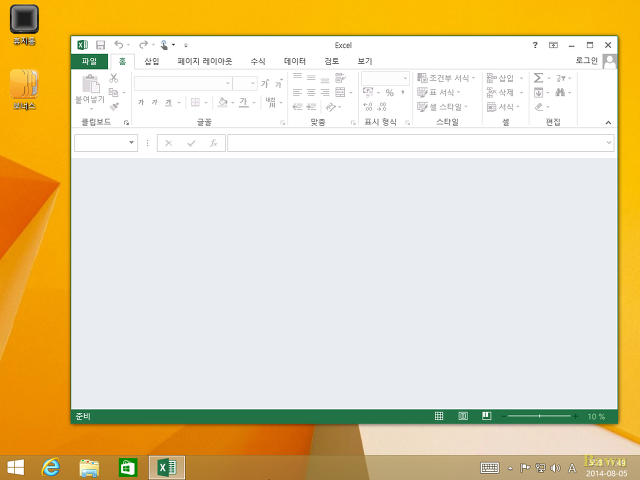This screenshot has height=480, width=640.
Task: Click the Clear eraser icon
Action: 539,107
